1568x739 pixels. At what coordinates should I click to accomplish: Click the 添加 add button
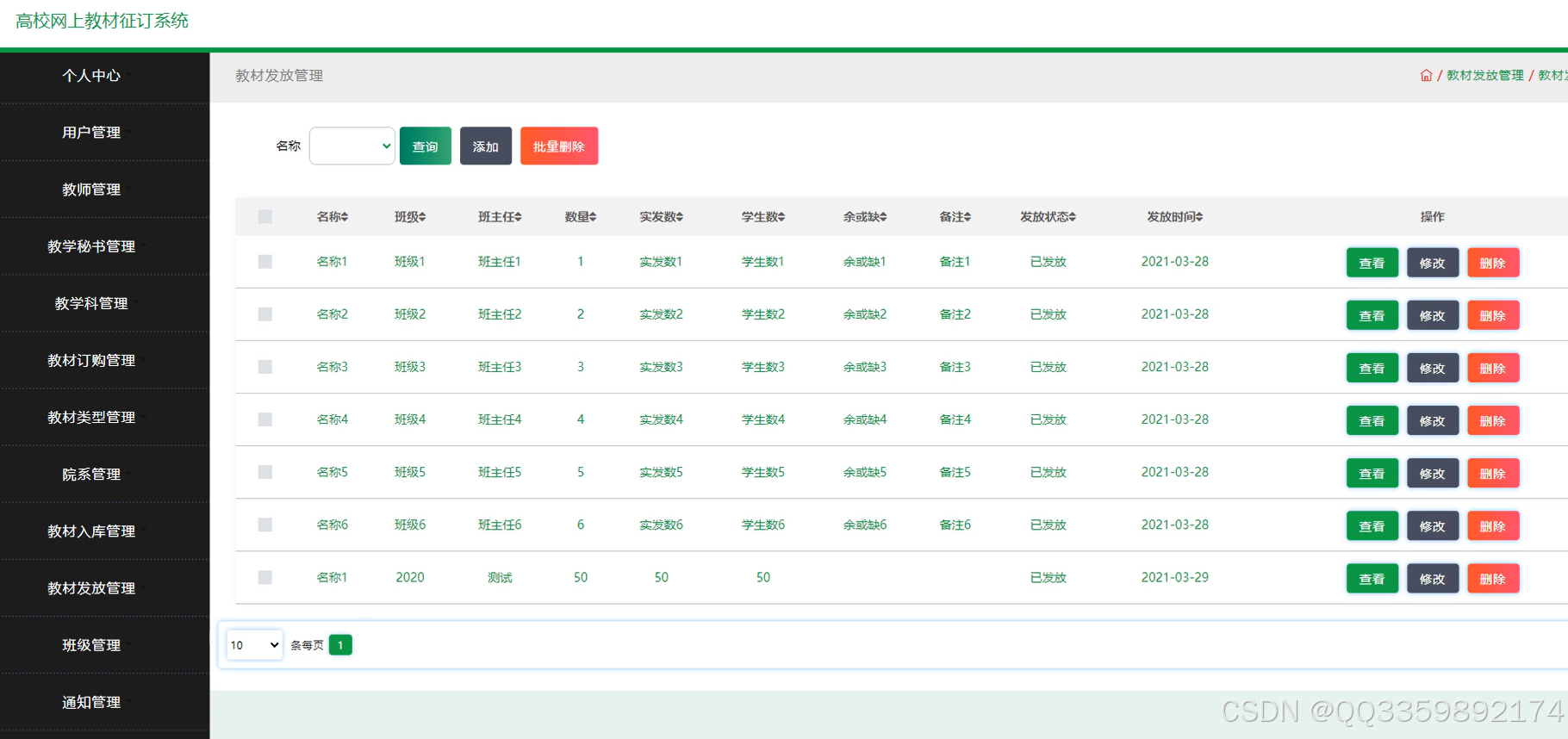pos(486,146)
